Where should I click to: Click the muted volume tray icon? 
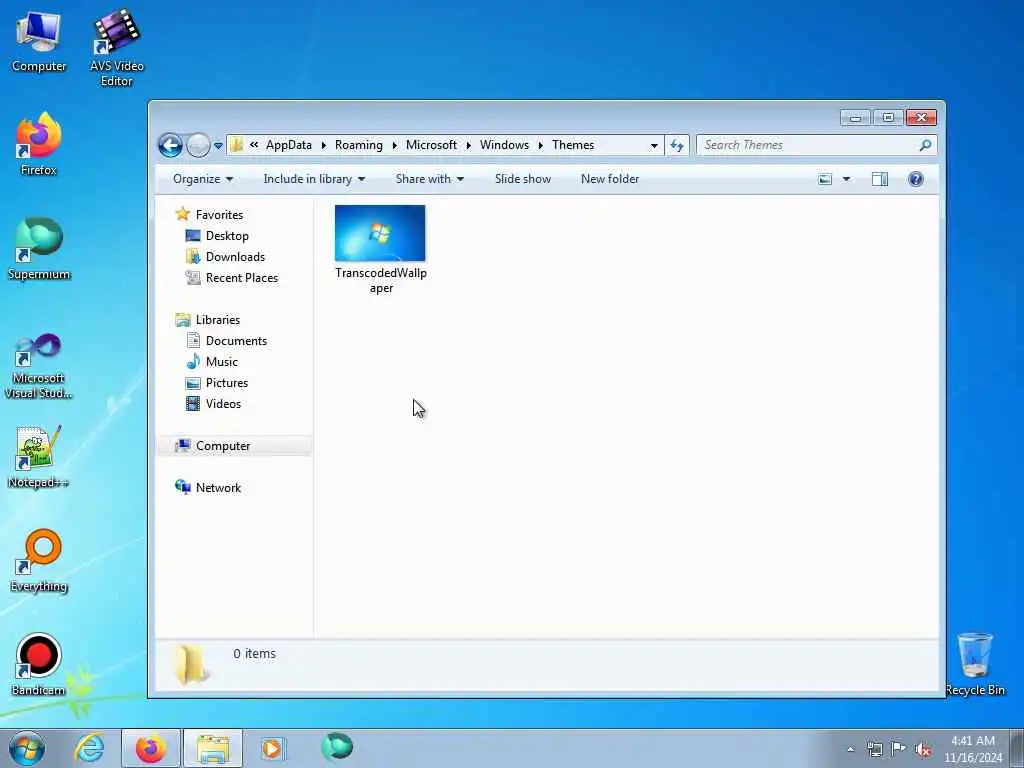tap(923, 750)
